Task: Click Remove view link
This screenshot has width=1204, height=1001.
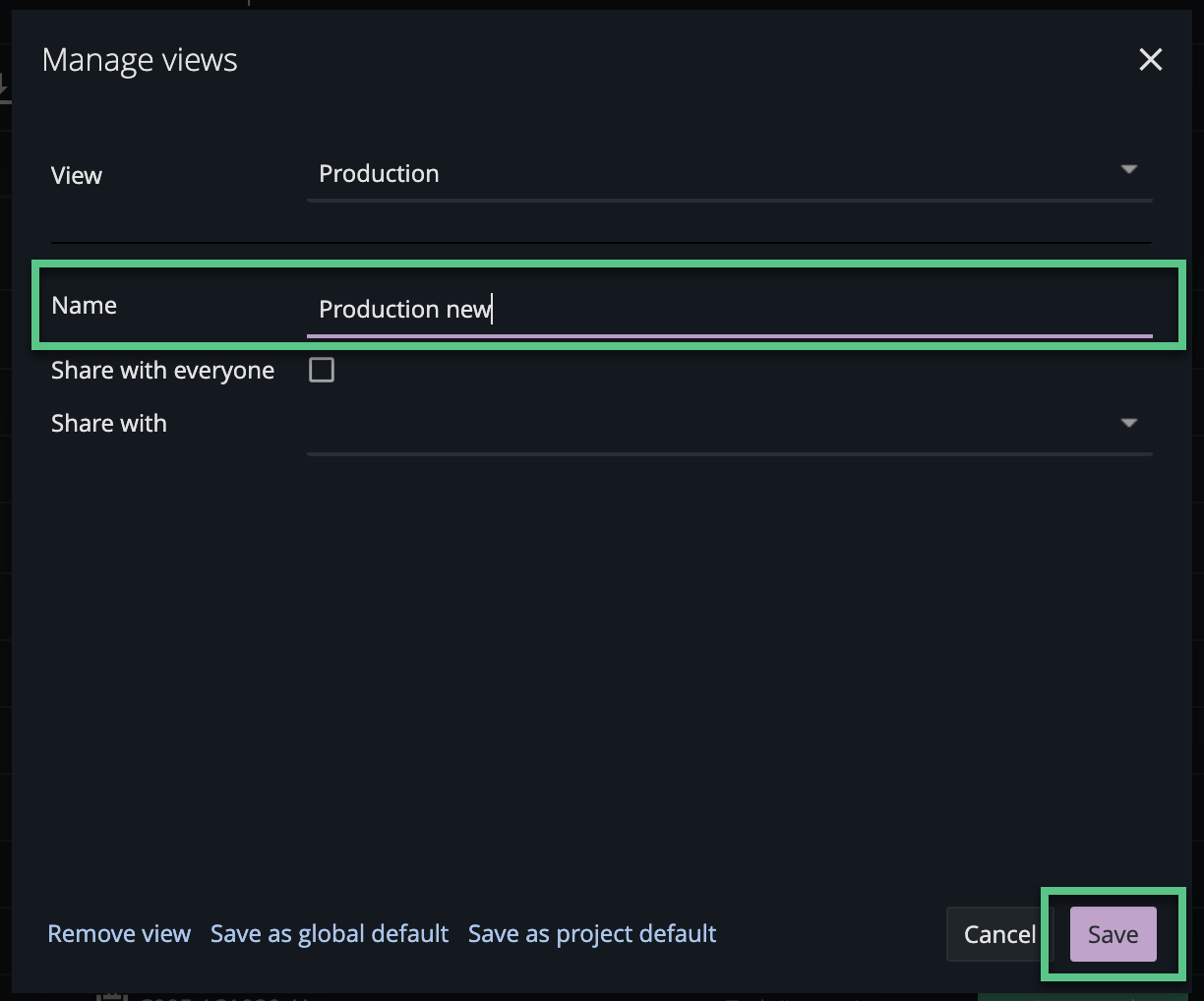Action: (118, 933)
